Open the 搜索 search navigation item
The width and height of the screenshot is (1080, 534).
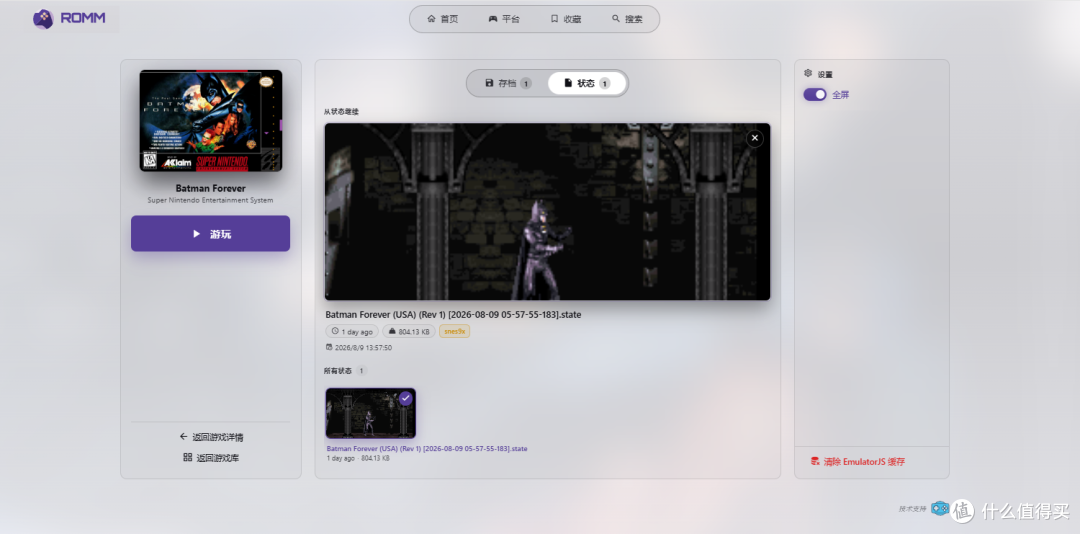point(627,19)
